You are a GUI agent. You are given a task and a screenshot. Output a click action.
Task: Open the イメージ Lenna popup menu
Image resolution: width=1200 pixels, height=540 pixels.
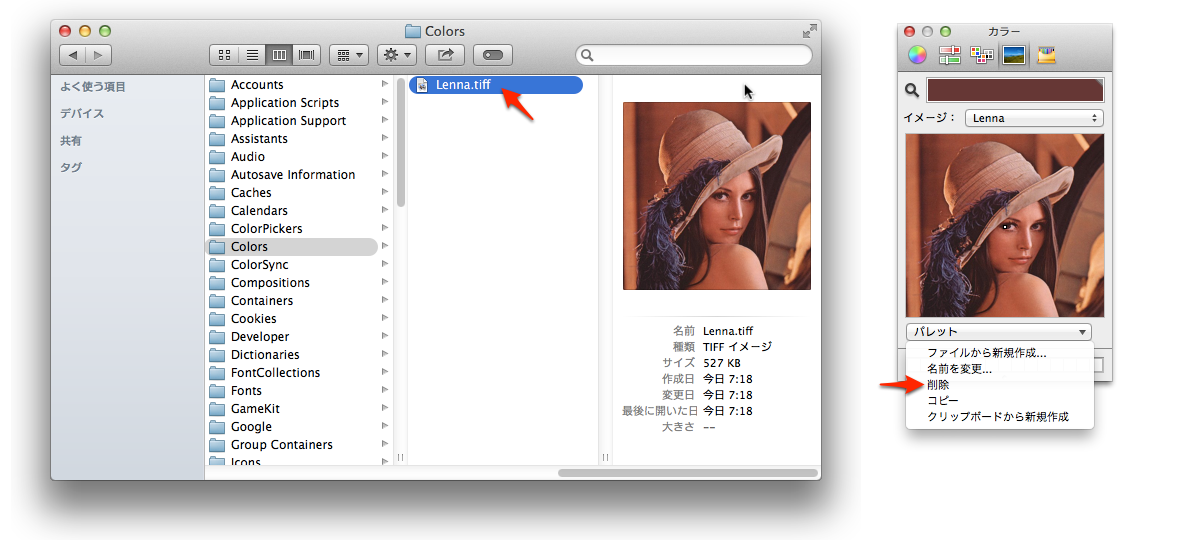coord(1034,118)
